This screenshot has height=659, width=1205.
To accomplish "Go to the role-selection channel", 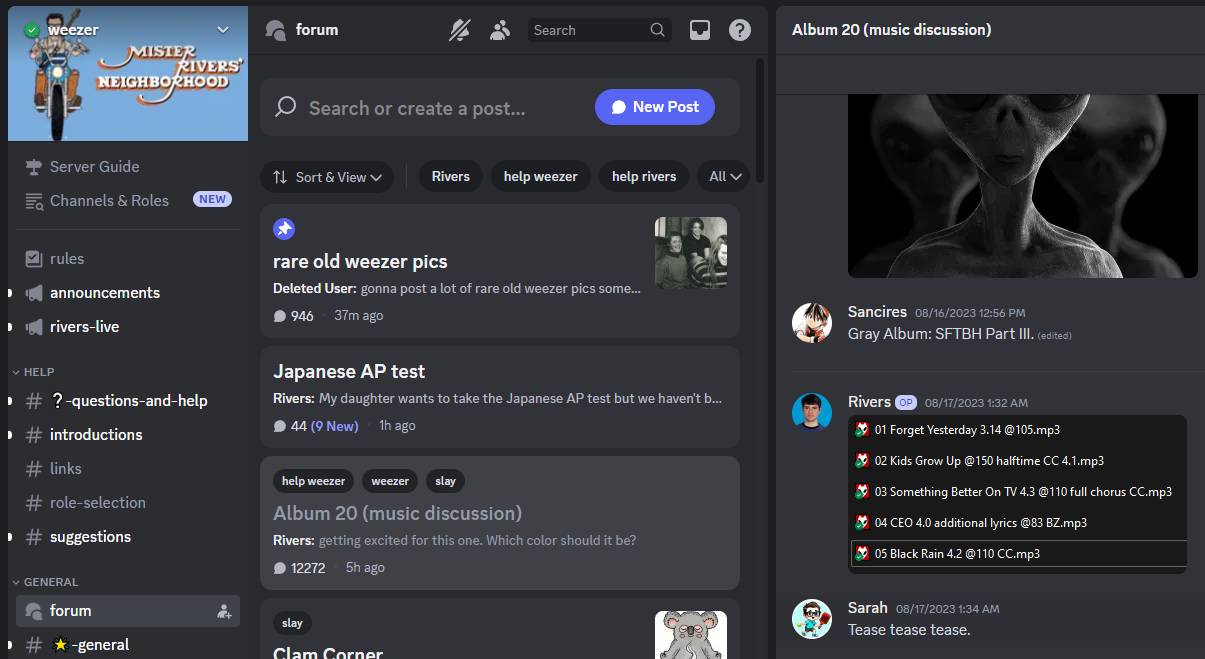I will (x=98, y=503).
